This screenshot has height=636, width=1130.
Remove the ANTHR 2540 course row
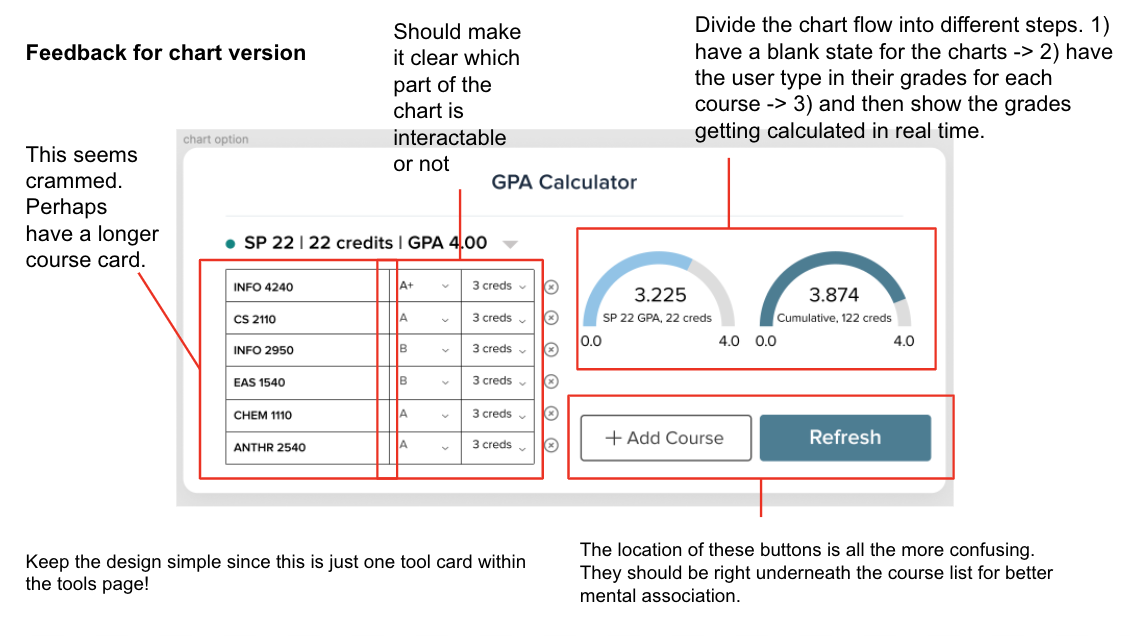[x=551, y=445]
